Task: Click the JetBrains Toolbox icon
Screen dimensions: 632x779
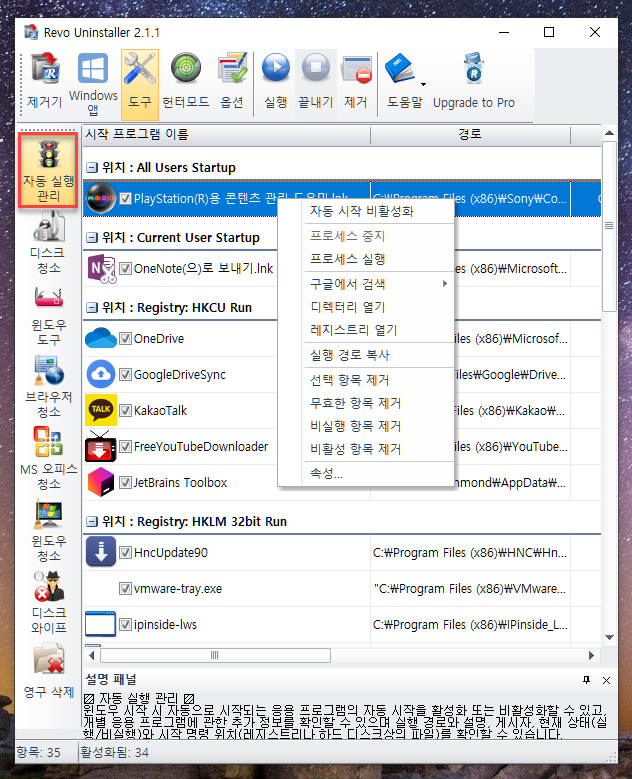Action: click(101, 482)
